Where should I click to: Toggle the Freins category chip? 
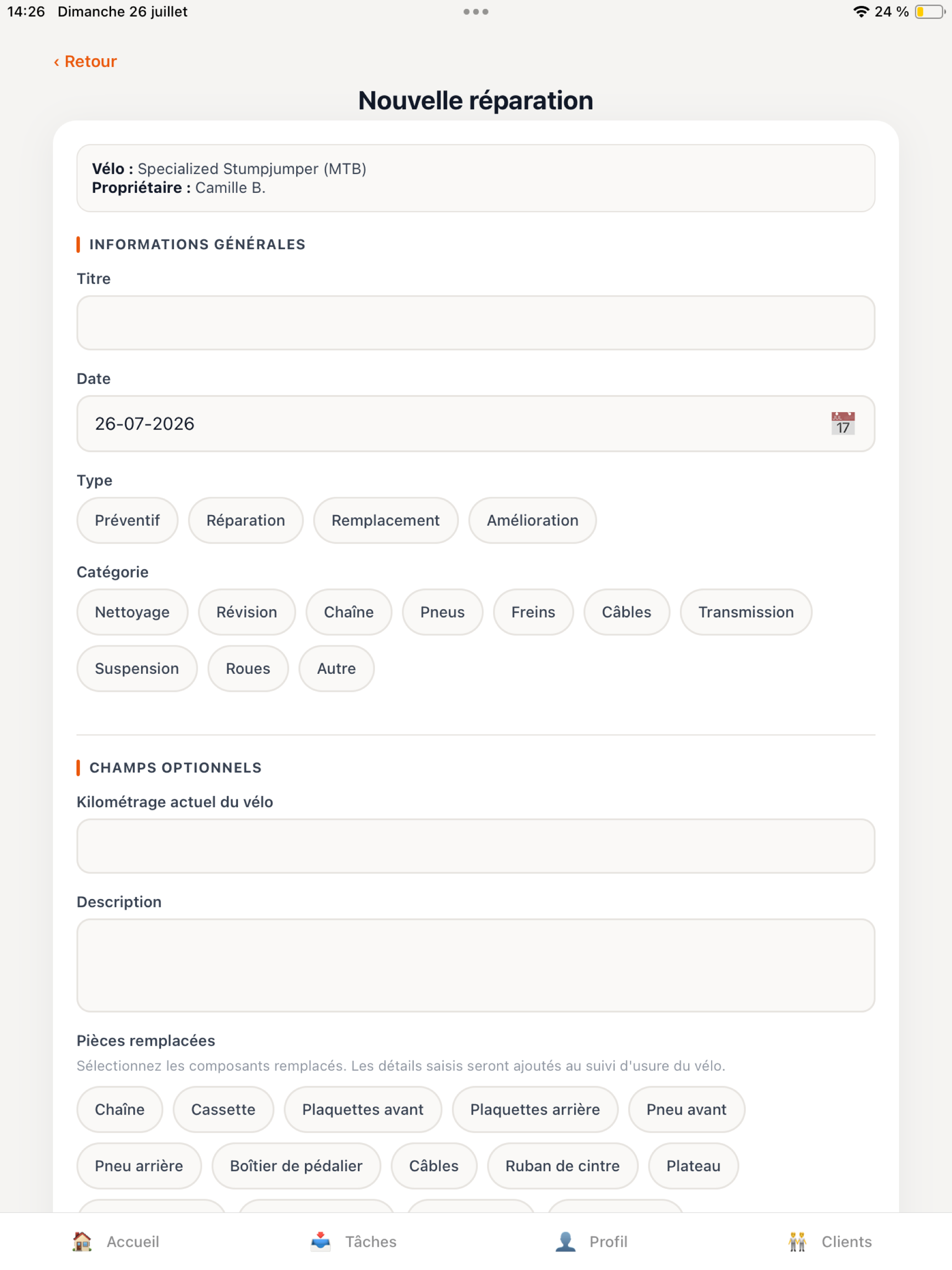(533, 612)
